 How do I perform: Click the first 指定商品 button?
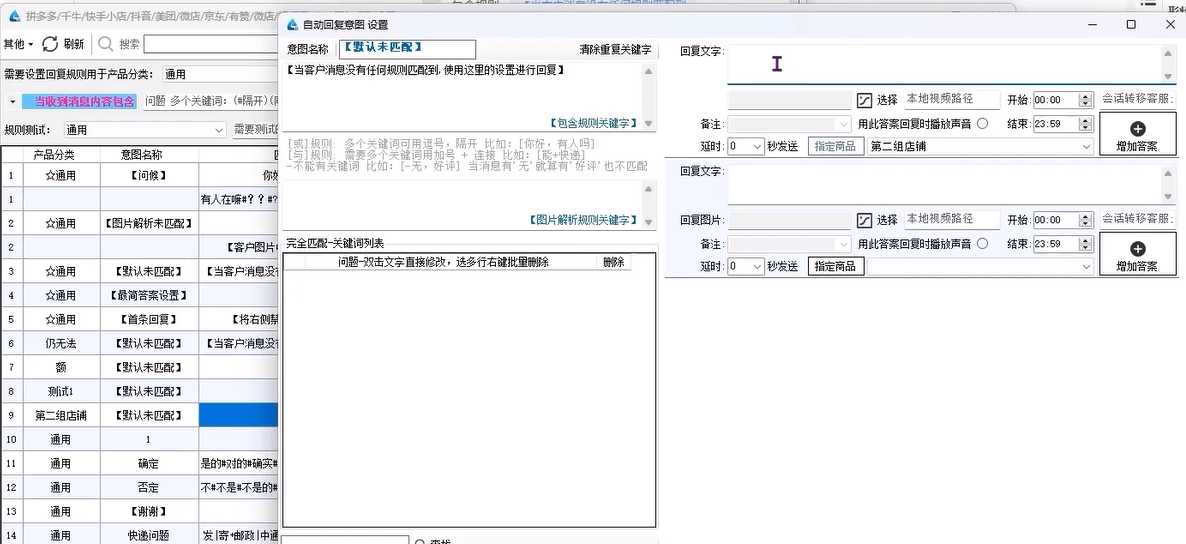pyautogui.click(x=835, y=147)
